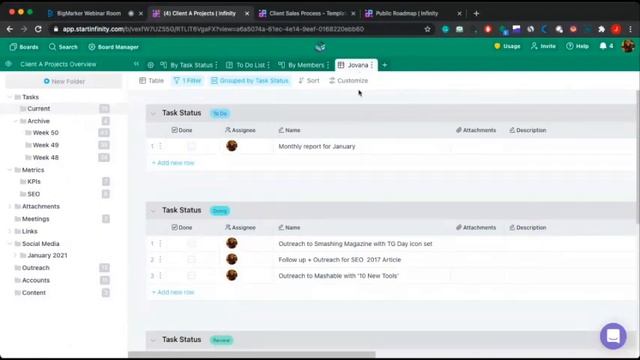Open row menu for Outreach to Mashable
Viewport: 640px width, 360px height.
[x=160, y=276]
